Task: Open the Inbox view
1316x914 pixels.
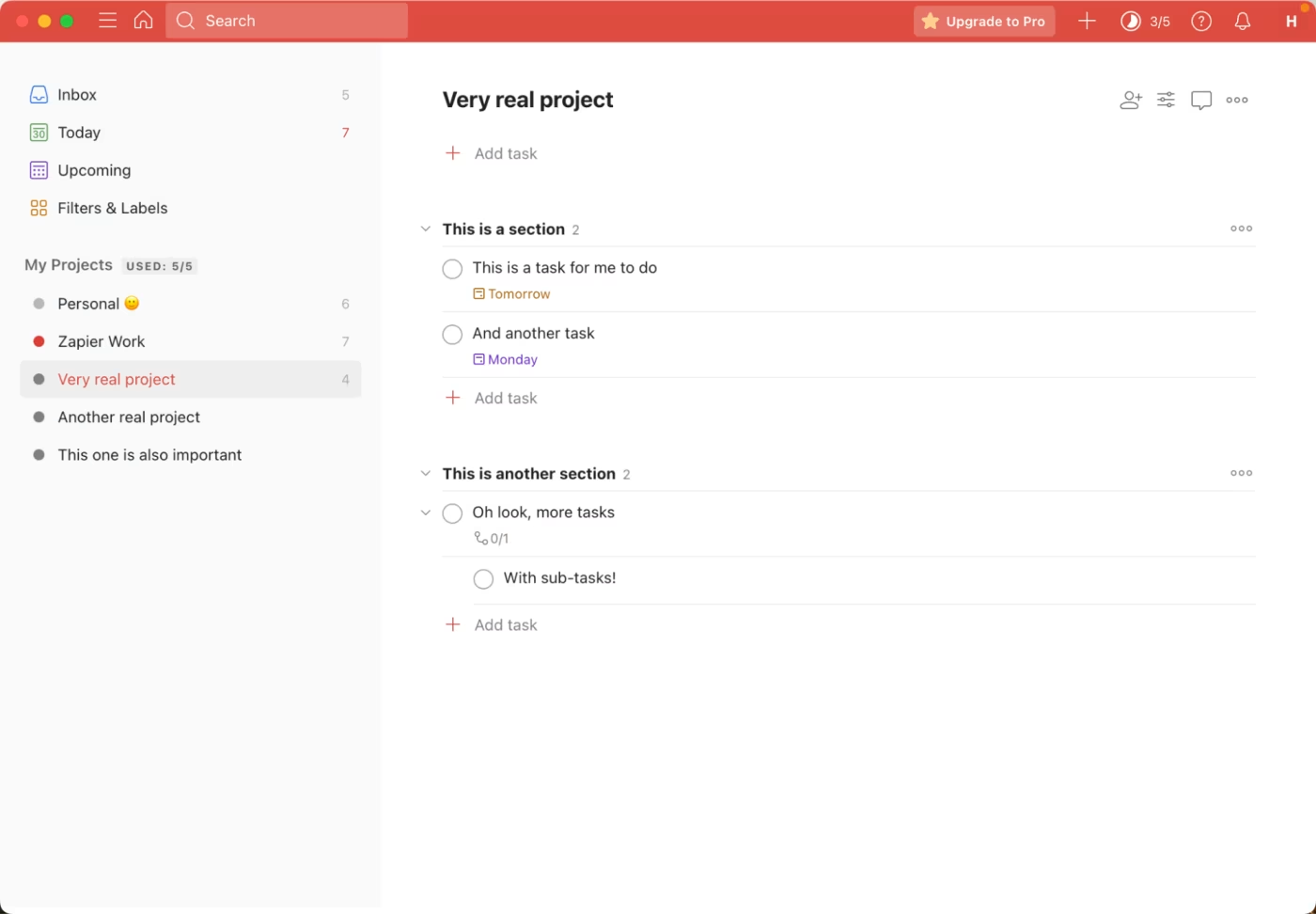Action: [x=190, y=95]
